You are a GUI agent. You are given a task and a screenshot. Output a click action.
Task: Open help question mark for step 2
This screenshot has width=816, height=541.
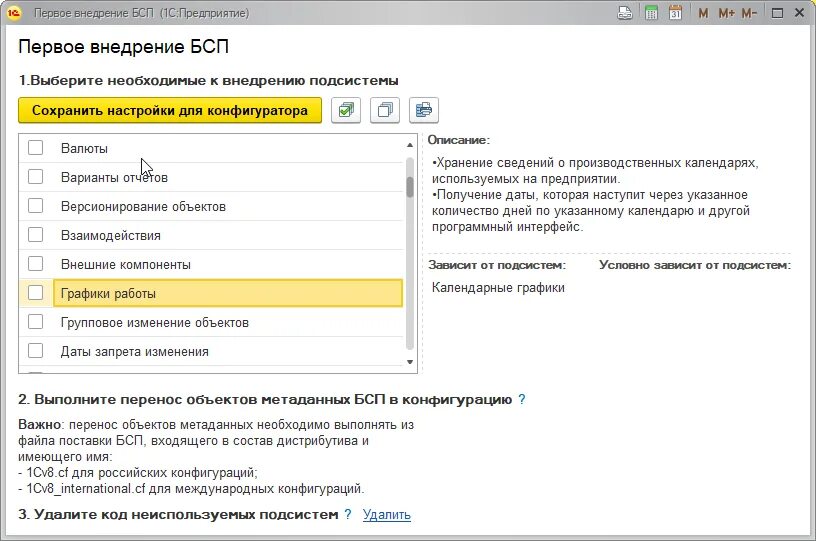(522, 400)
